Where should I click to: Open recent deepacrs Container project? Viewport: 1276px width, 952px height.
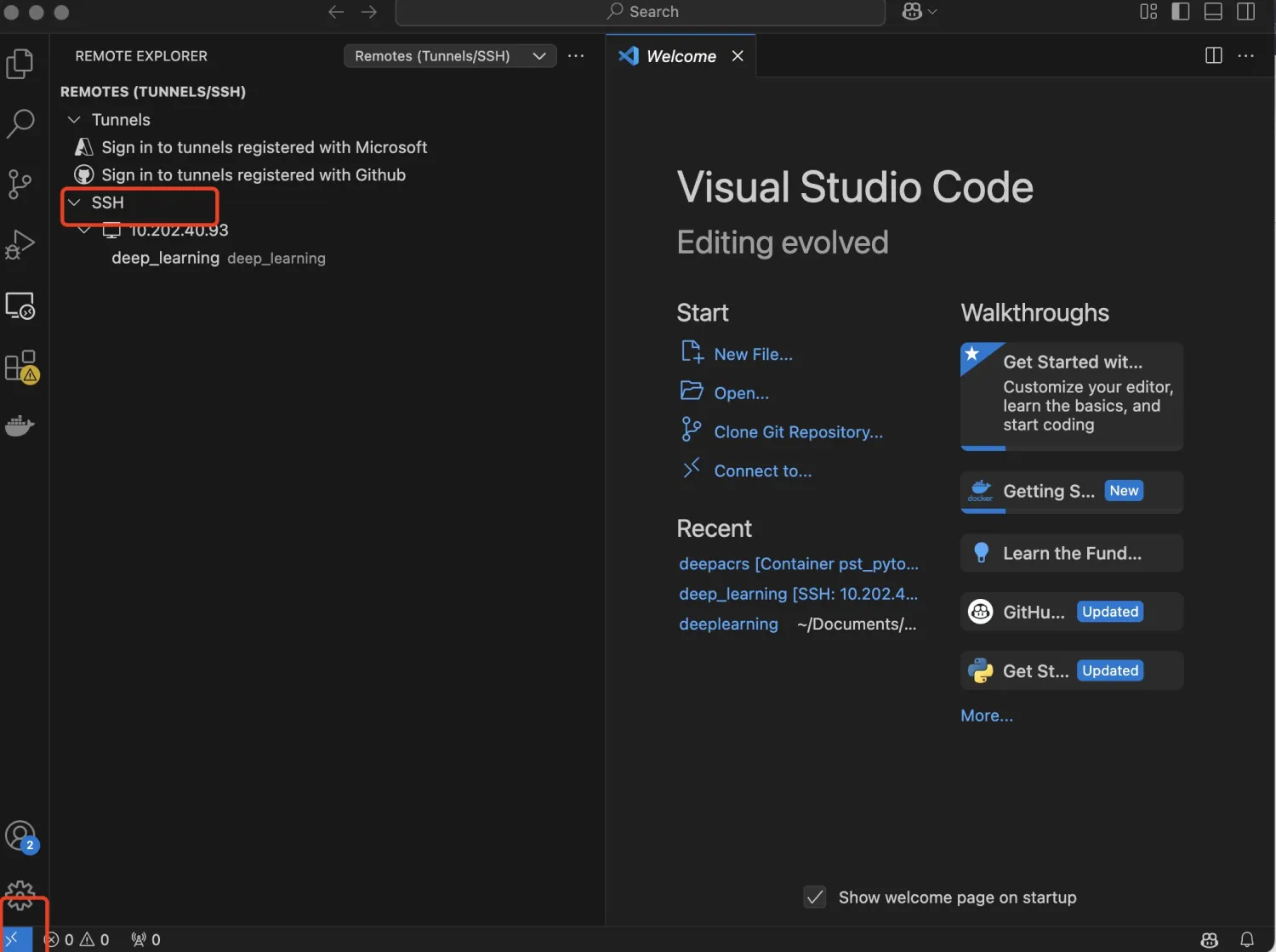point(799,564)
